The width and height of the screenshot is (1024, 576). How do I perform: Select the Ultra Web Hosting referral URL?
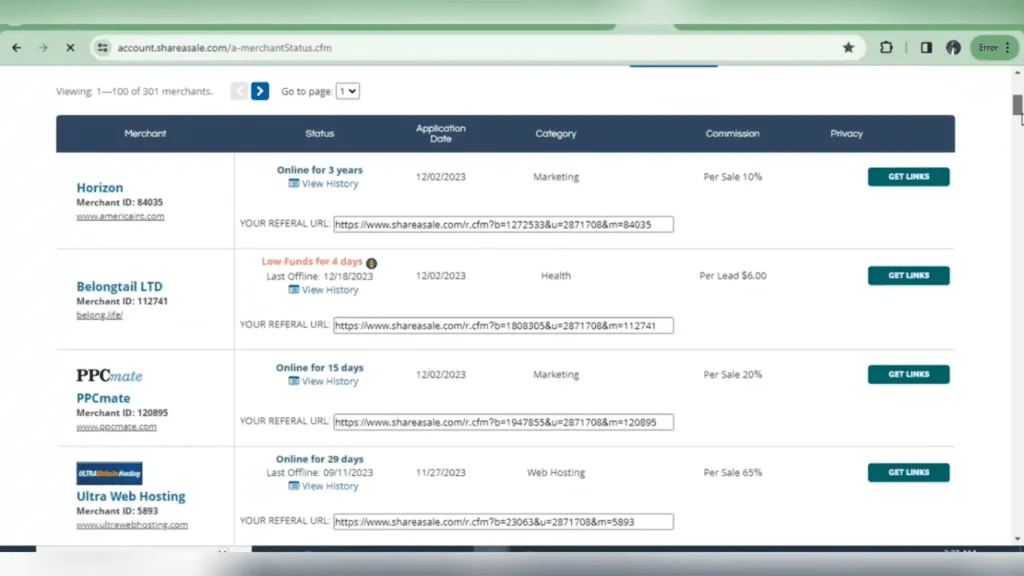click(x=504, y=522)
